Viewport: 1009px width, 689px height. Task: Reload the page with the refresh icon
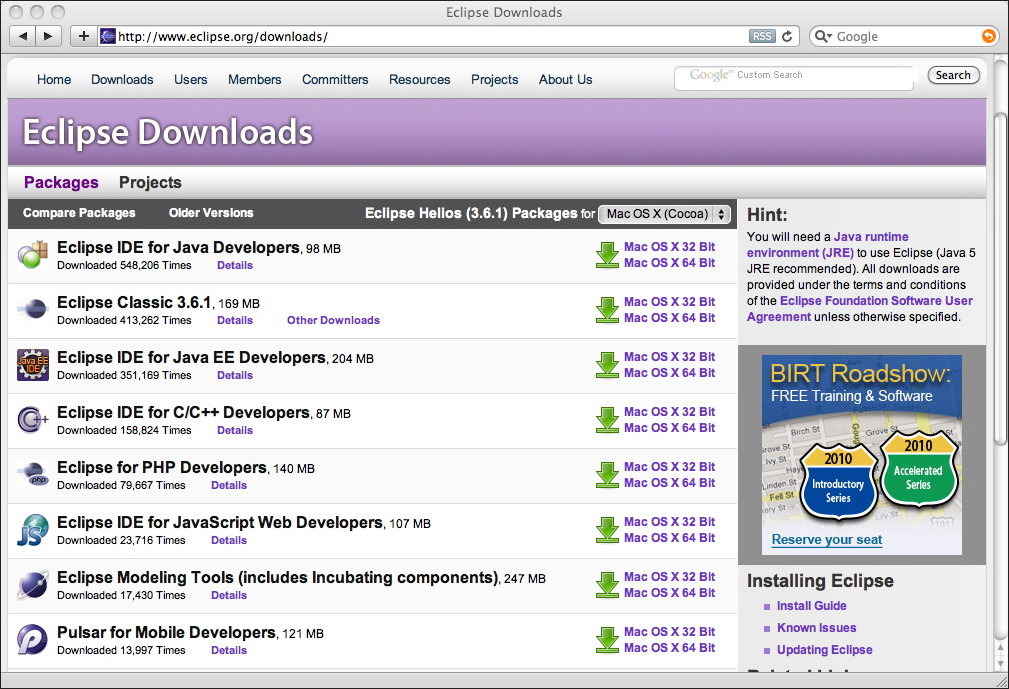[x=787, y=36]
